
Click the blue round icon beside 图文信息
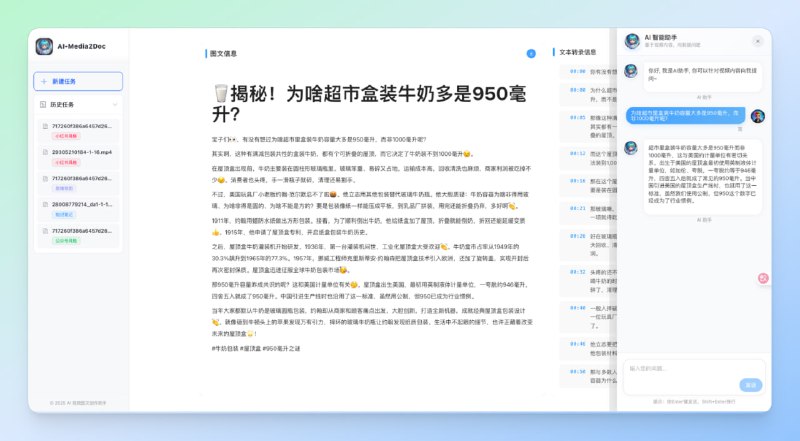tap(531, 53)
